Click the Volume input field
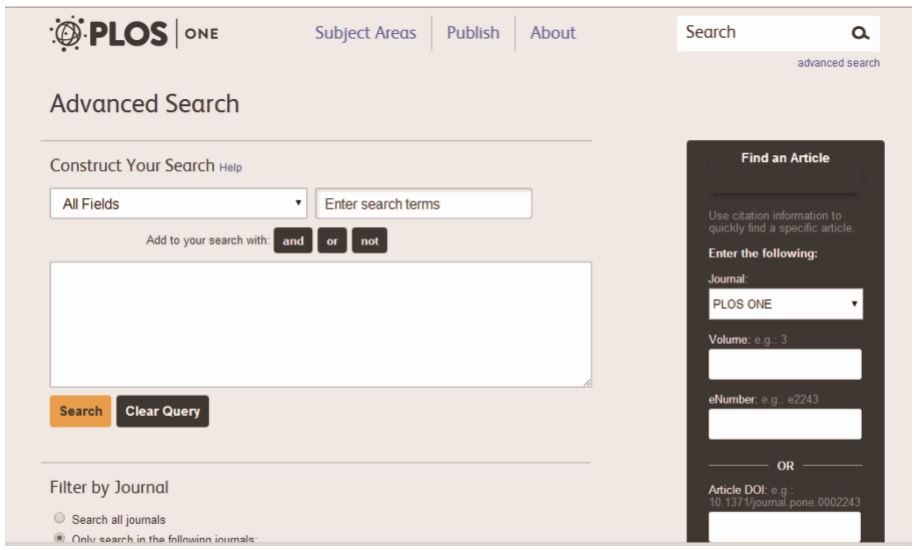 [x=785, y=364]
